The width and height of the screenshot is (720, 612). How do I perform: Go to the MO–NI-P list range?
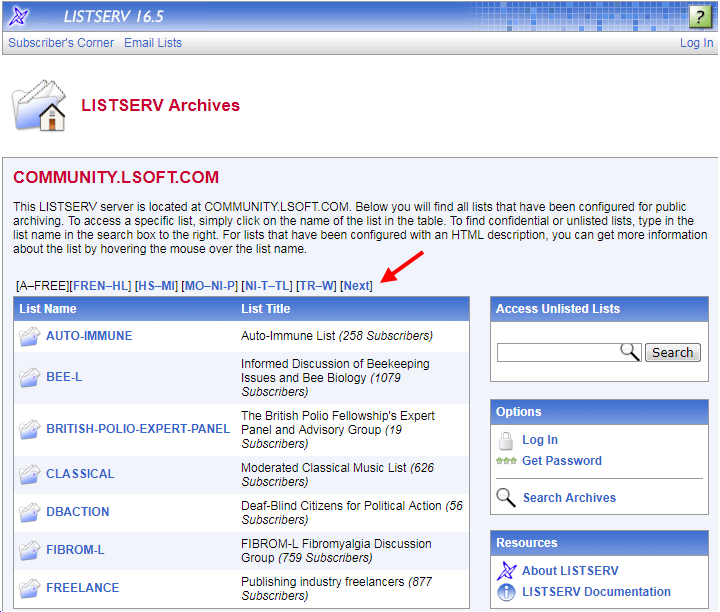209,286
